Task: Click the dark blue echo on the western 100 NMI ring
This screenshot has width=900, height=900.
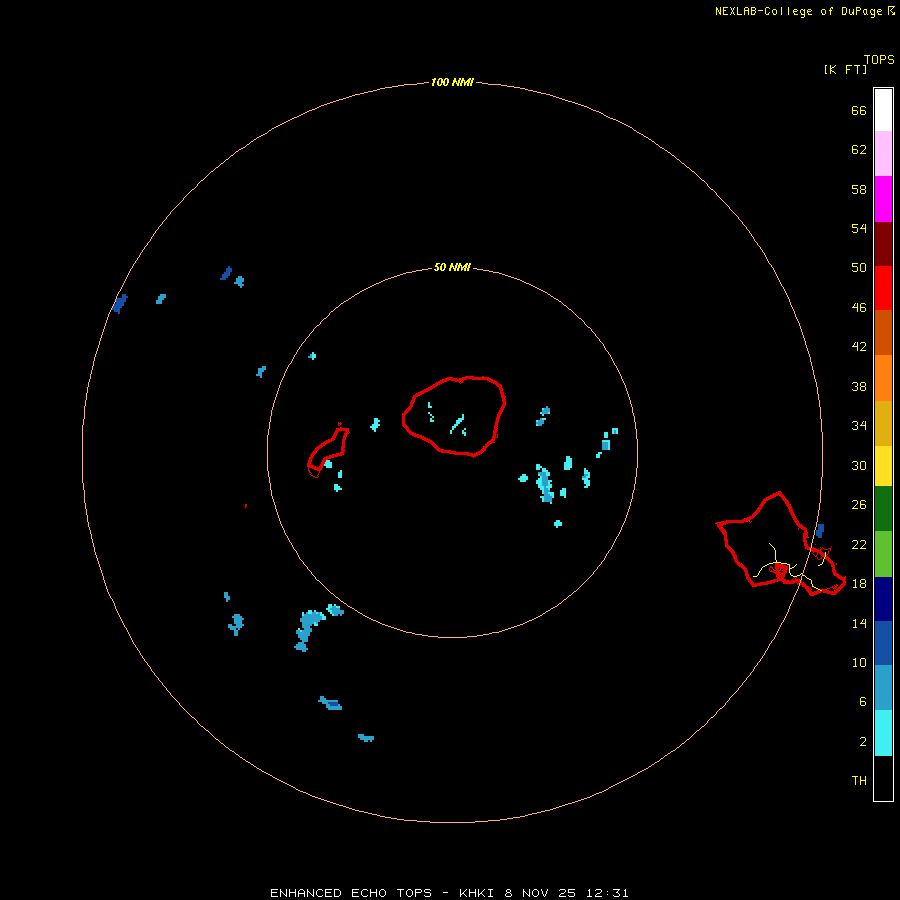Action: click(x=120, y=303)
